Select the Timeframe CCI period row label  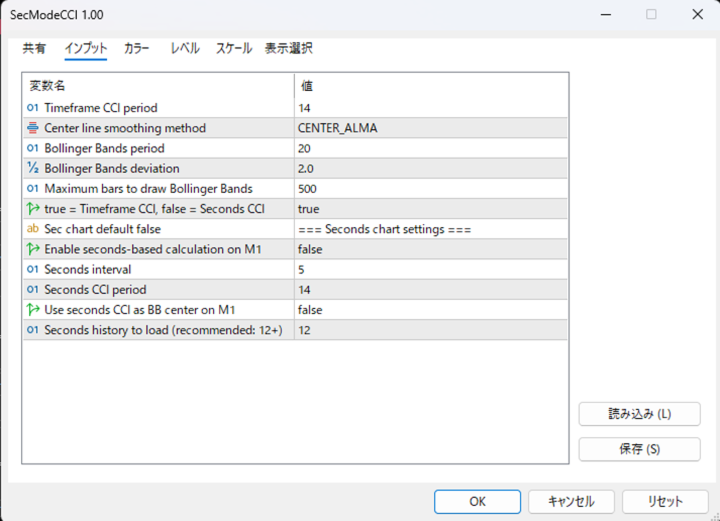click(x=101, y=108)
